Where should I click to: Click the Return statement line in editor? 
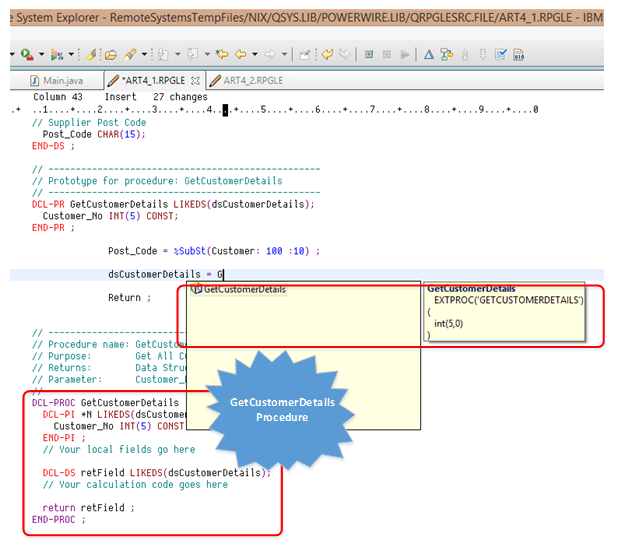pyautogui.click(x=129, y=297)
